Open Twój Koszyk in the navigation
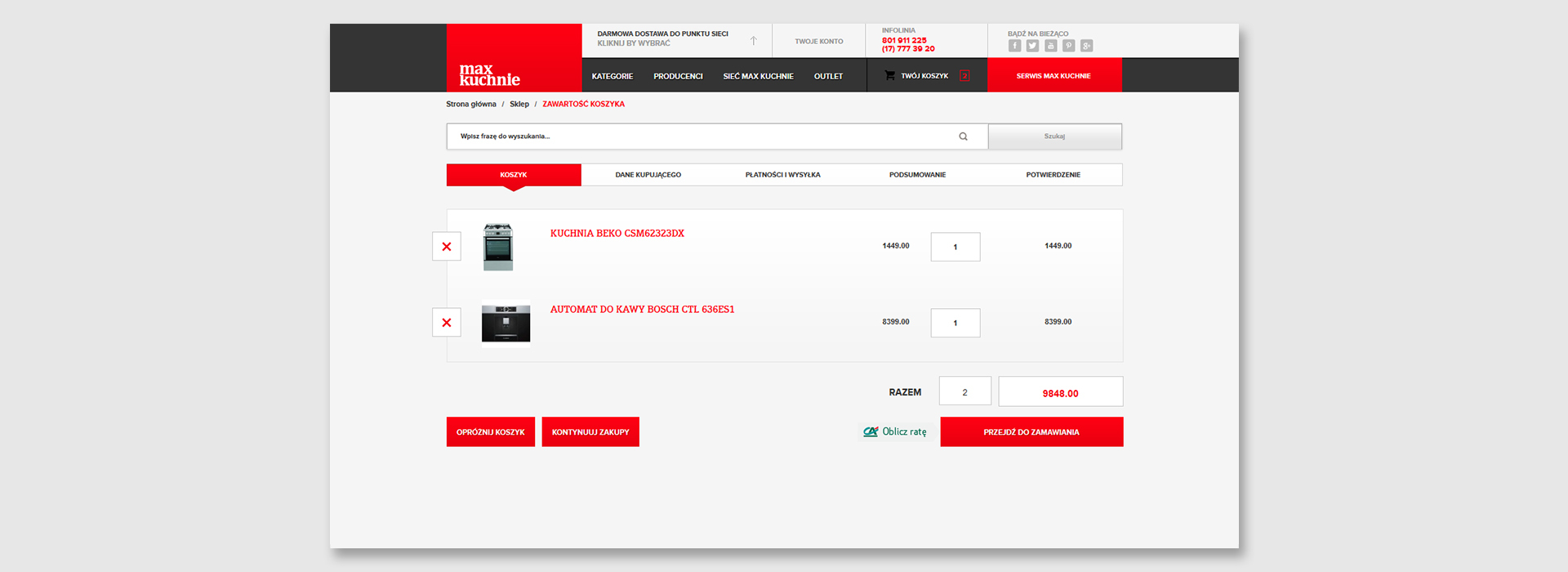Image resolution: width=1568 pixels, height=572 pixels. (x=924, y=76)
